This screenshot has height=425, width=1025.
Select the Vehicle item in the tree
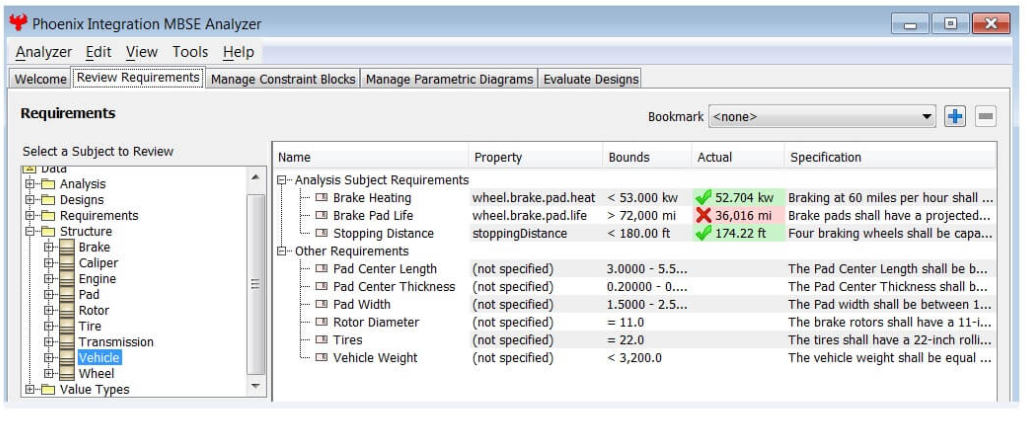(x=99, y=358)
